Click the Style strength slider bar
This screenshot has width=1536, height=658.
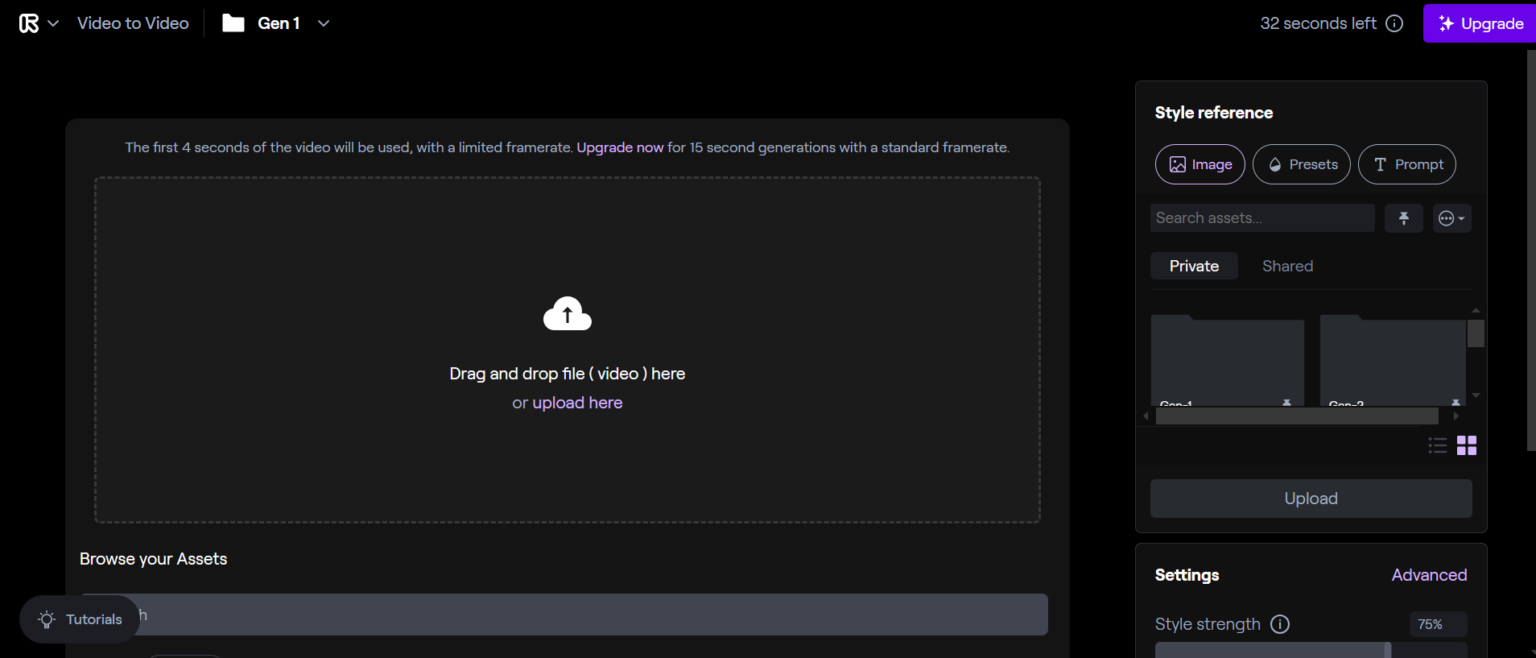[1270, 650]
